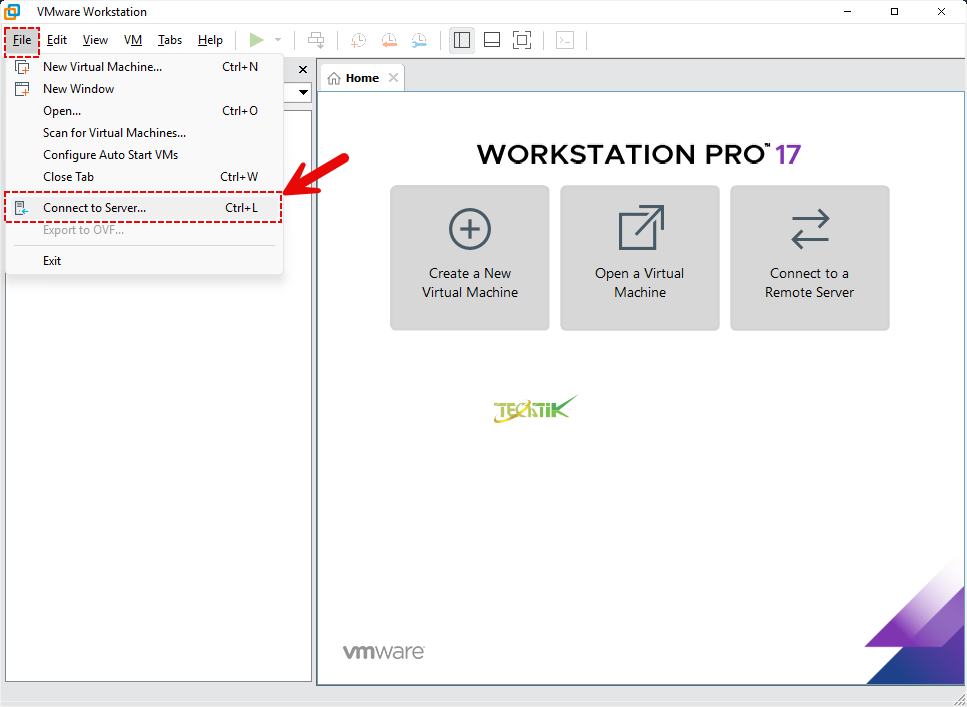967x707 pixels.
Task: Take a snapshot of the virtual machine
Action: pyautogui.click(x=358, y=40)
